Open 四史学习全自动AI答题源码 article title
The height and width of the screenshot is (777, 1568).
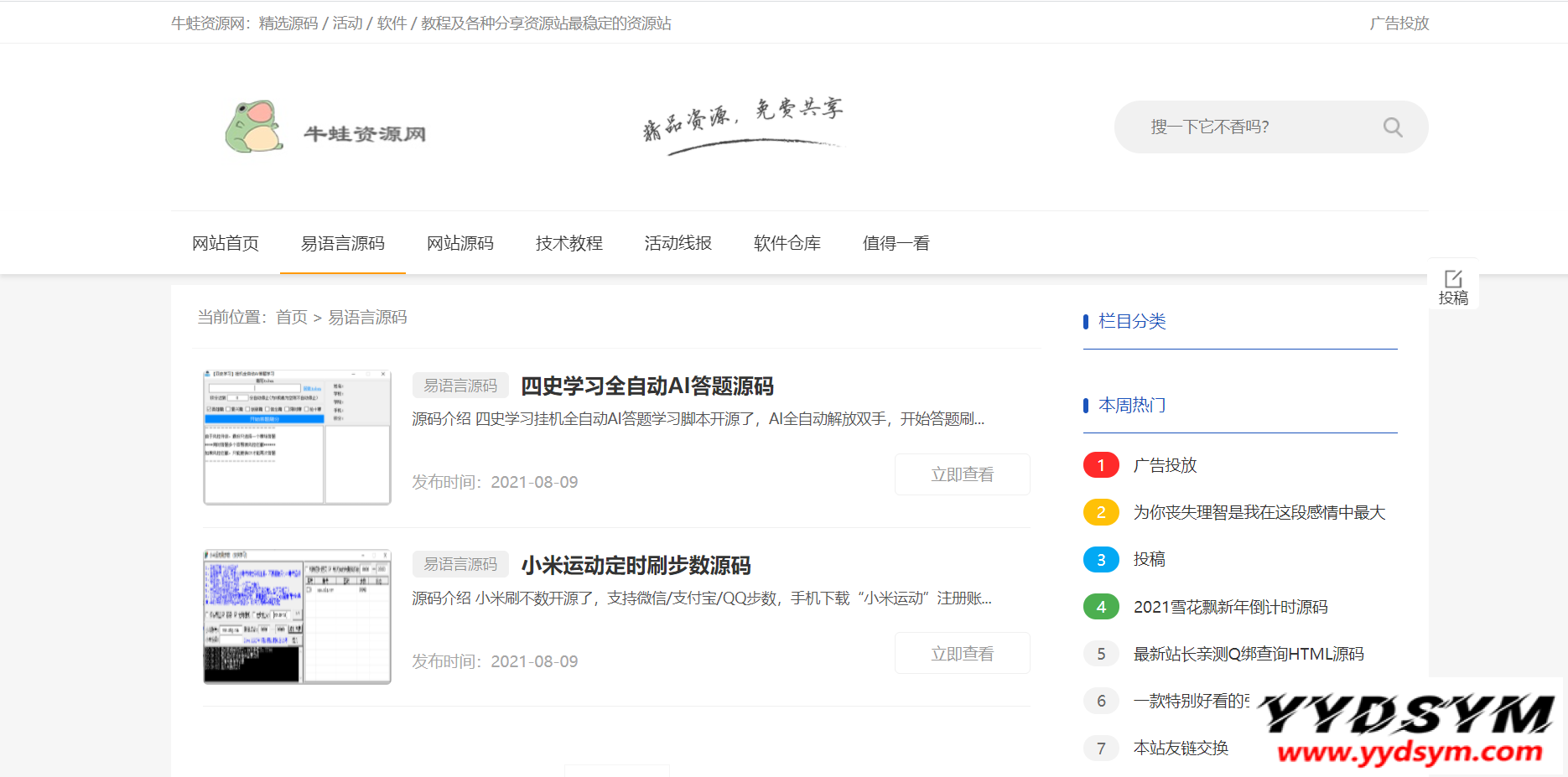(646, 386)
